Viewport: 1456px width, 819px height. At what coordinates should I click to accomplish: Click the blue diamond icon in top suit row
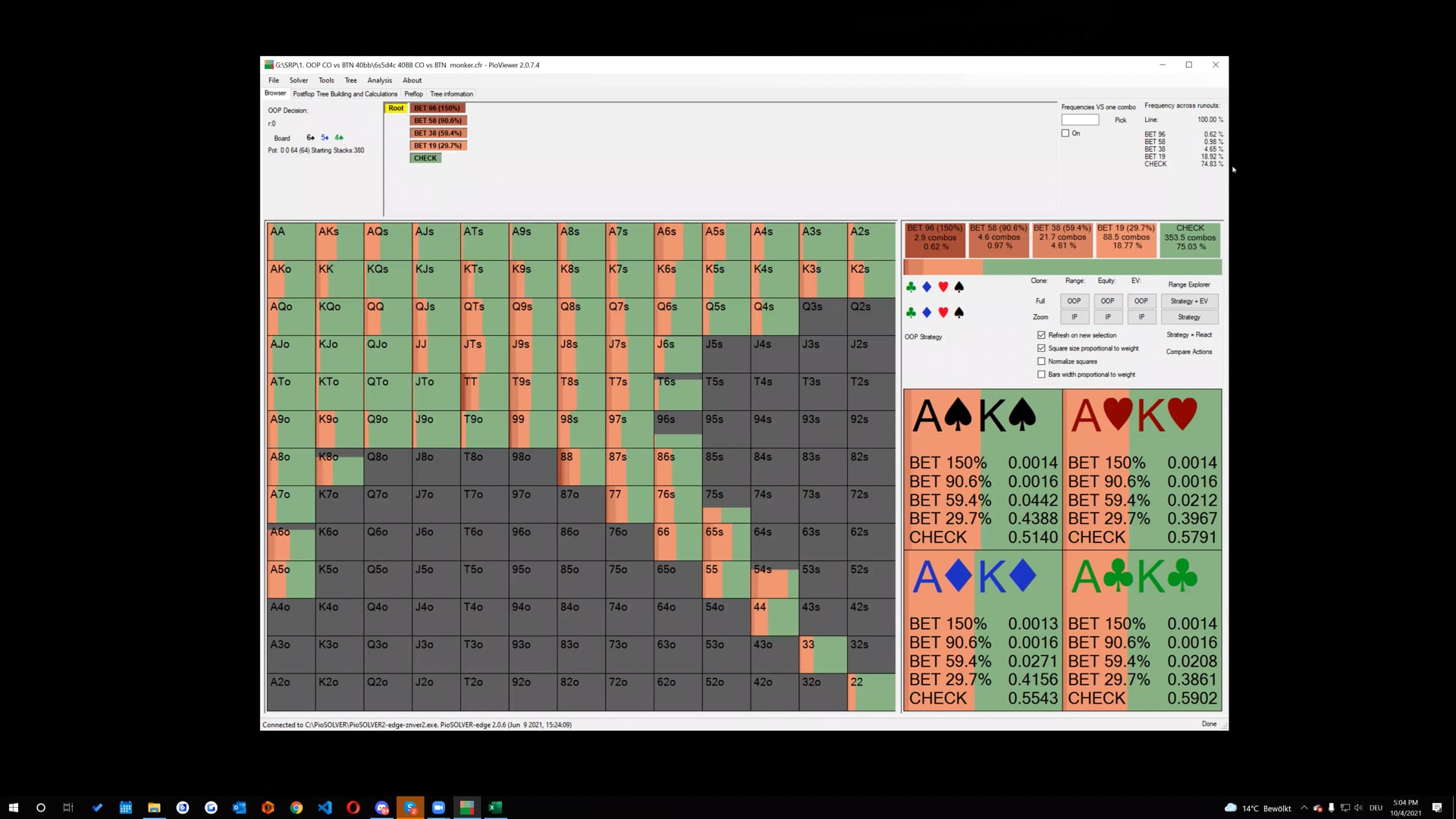(x=927, y=287)
